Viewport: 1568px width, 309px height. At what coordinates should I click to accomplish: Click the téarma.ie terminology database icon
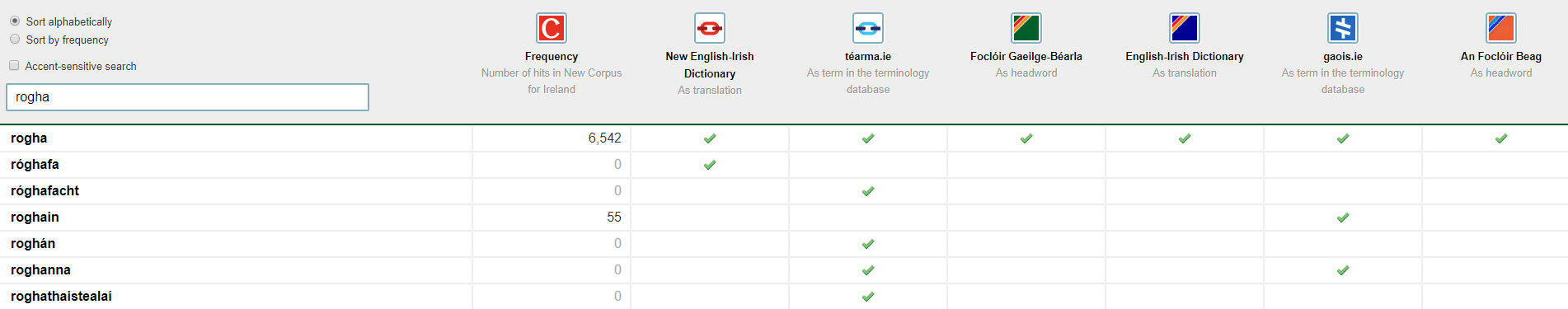coord(868,28)
